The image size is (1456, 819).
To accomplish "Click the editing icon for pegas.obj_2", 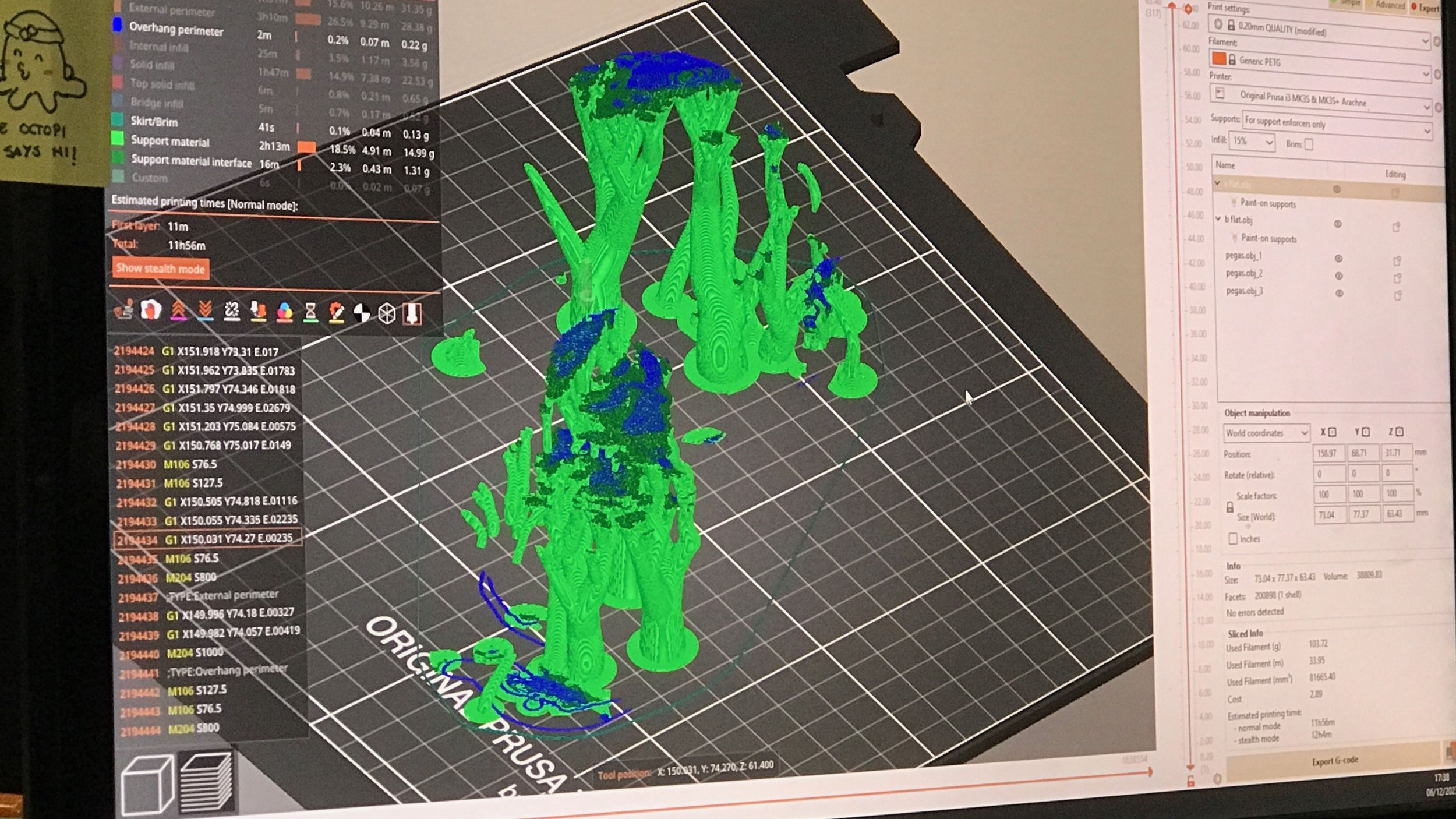I will click(x=1397, y=278).
